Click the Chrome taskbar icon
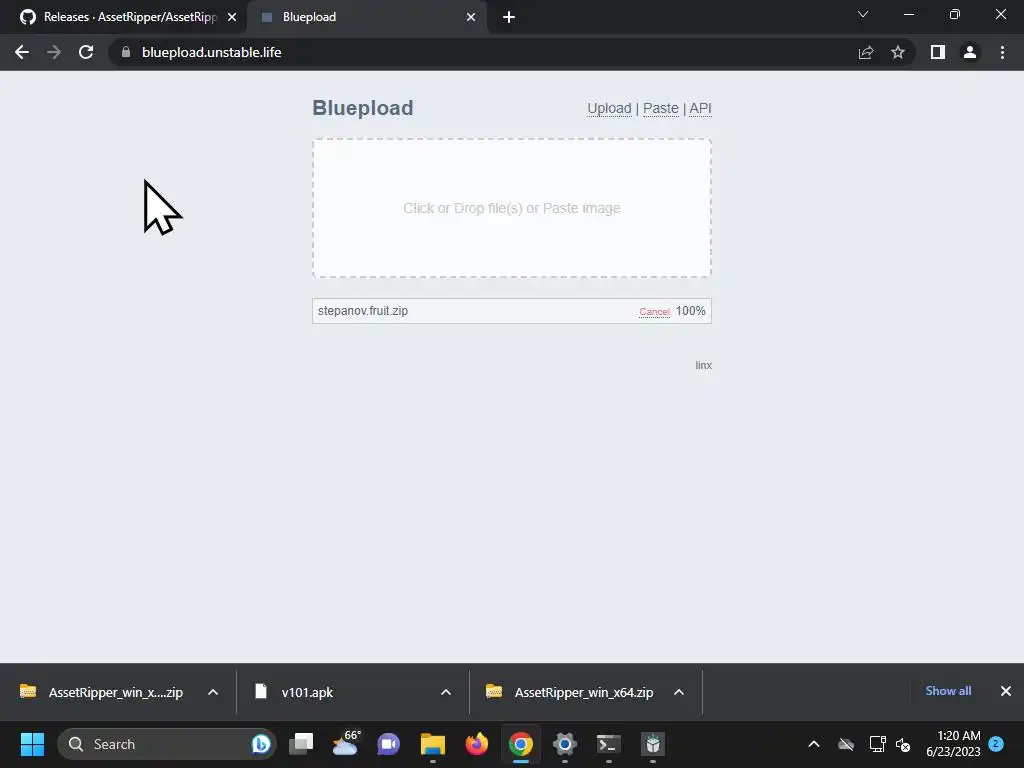This screenshot has width=1024, height=768. (x=520, y=744)
